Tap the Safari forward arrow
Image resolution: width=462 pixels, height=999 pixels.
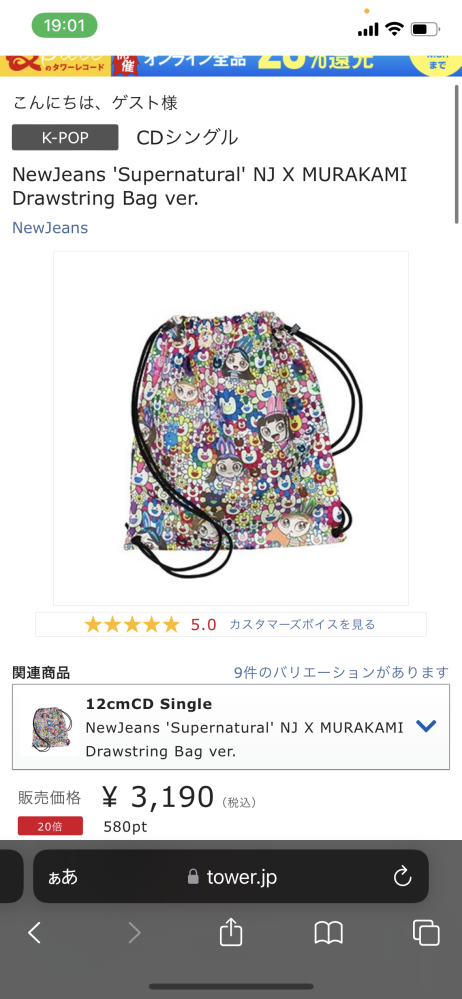point(134,933)
